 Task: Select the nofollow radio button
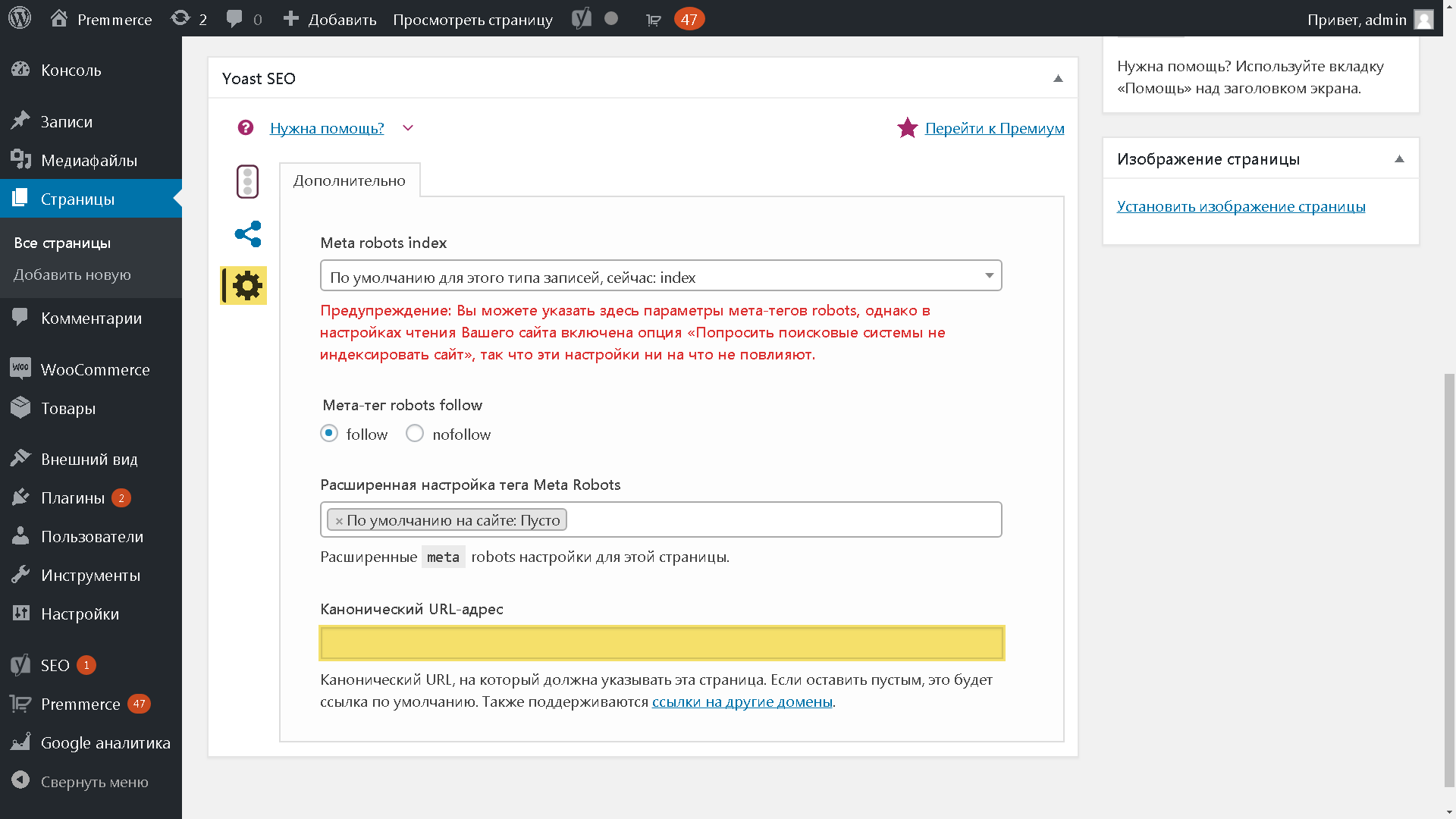415,433
